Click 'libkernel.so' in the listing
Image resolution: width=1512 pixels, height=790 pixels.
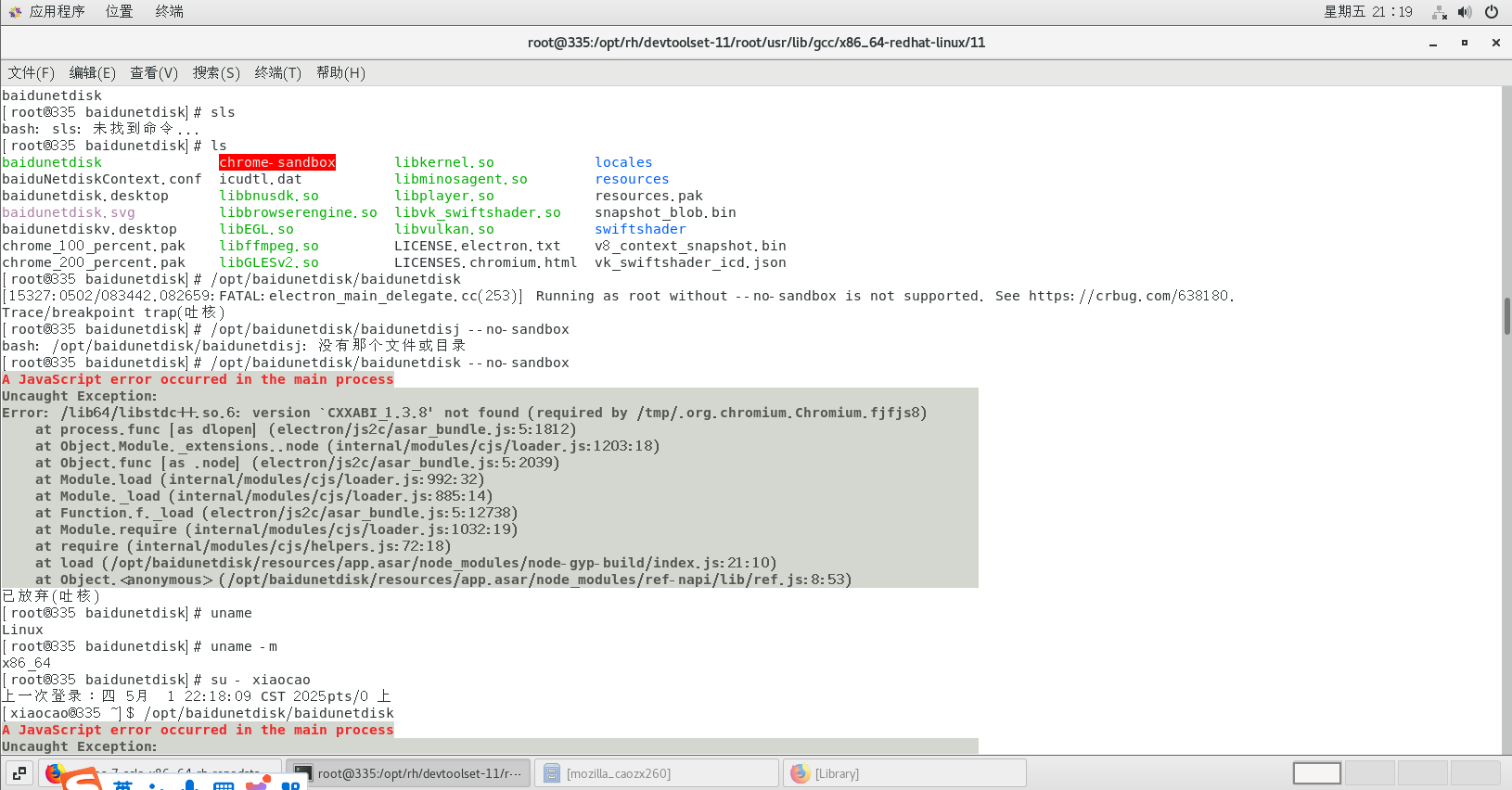444,162
